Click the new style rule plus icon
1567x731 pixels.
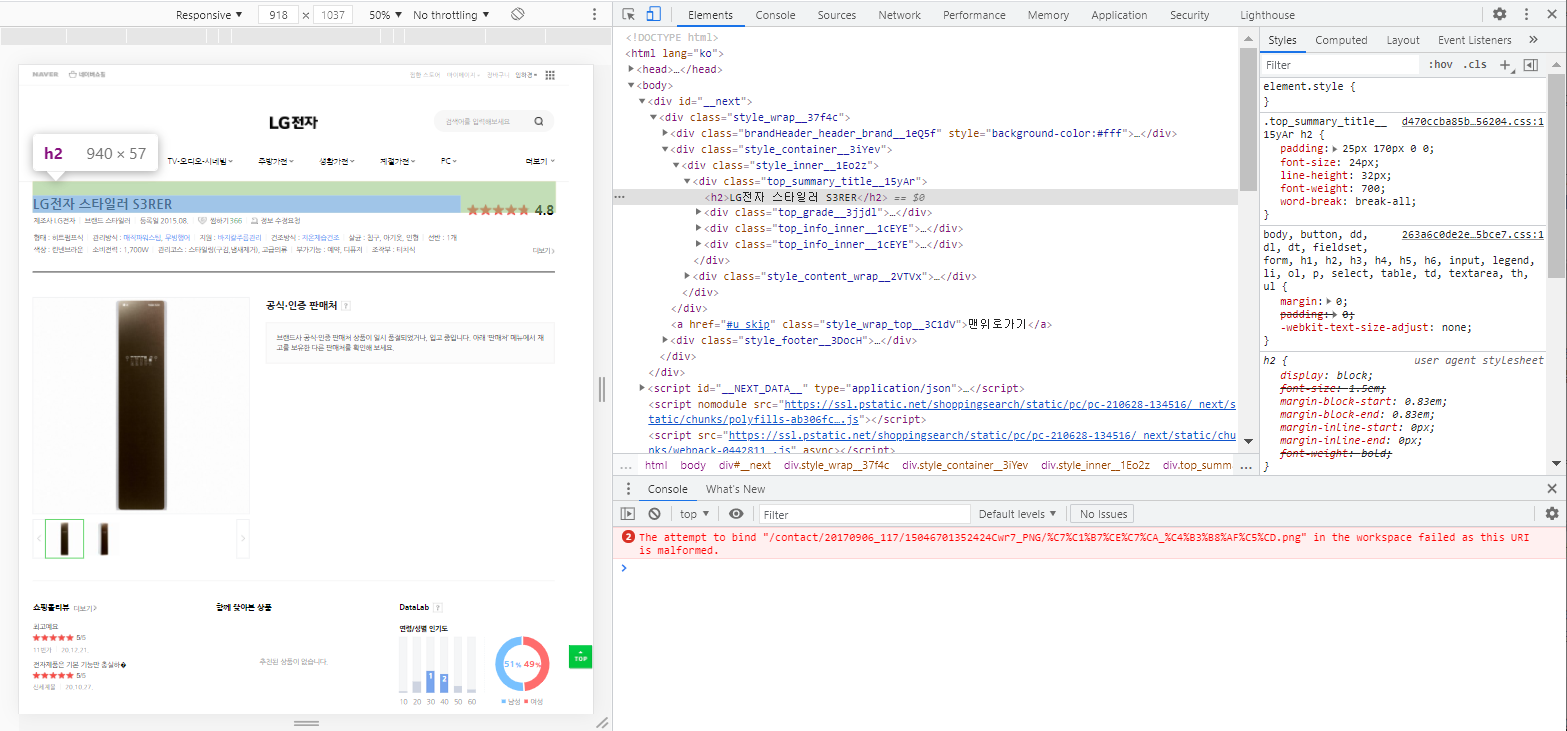pyautogui.click(x=1505, y=65)
